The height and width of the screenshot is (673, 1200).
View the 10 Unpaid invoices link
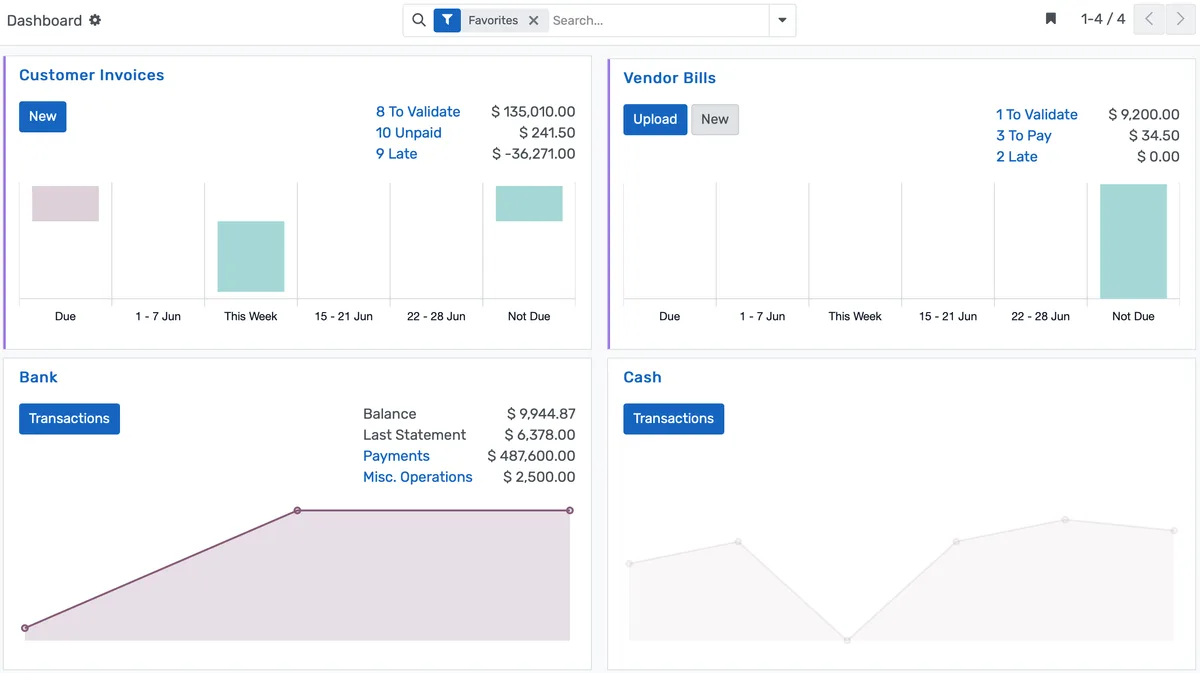point(408,133)
